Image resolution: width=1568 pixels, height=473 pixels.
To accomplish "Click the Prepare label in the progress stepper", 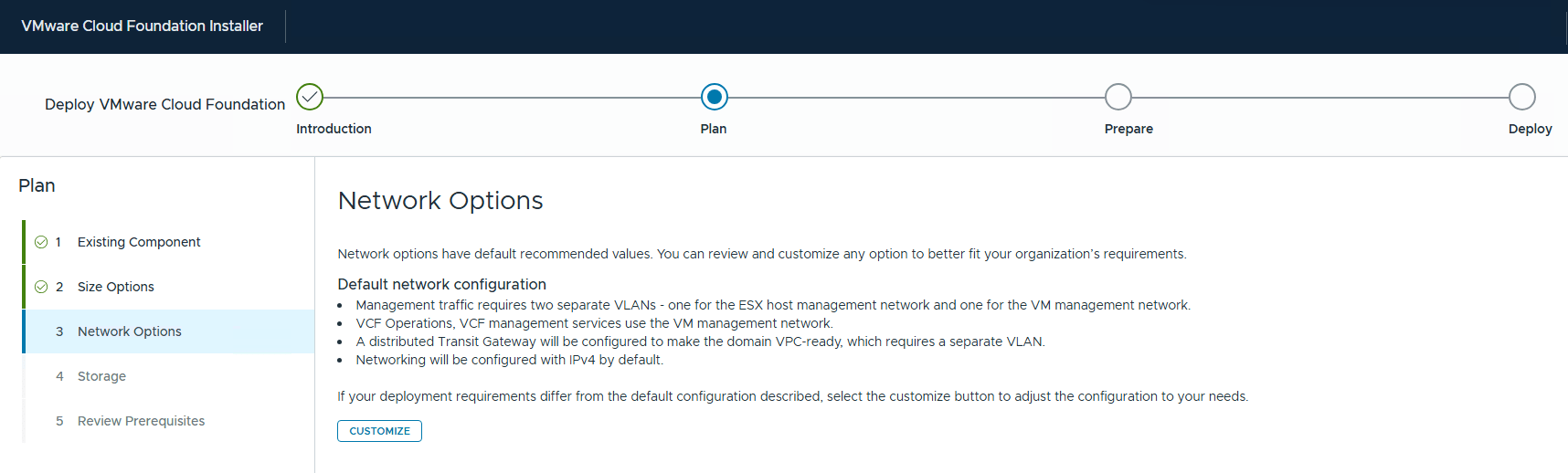I will pyautogui.click(x=1128, y=129).
